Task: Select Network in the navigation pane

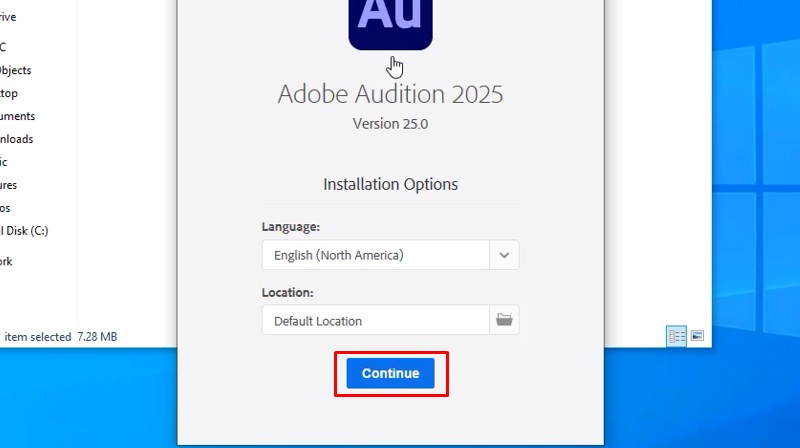Action: tap(7, 261)
